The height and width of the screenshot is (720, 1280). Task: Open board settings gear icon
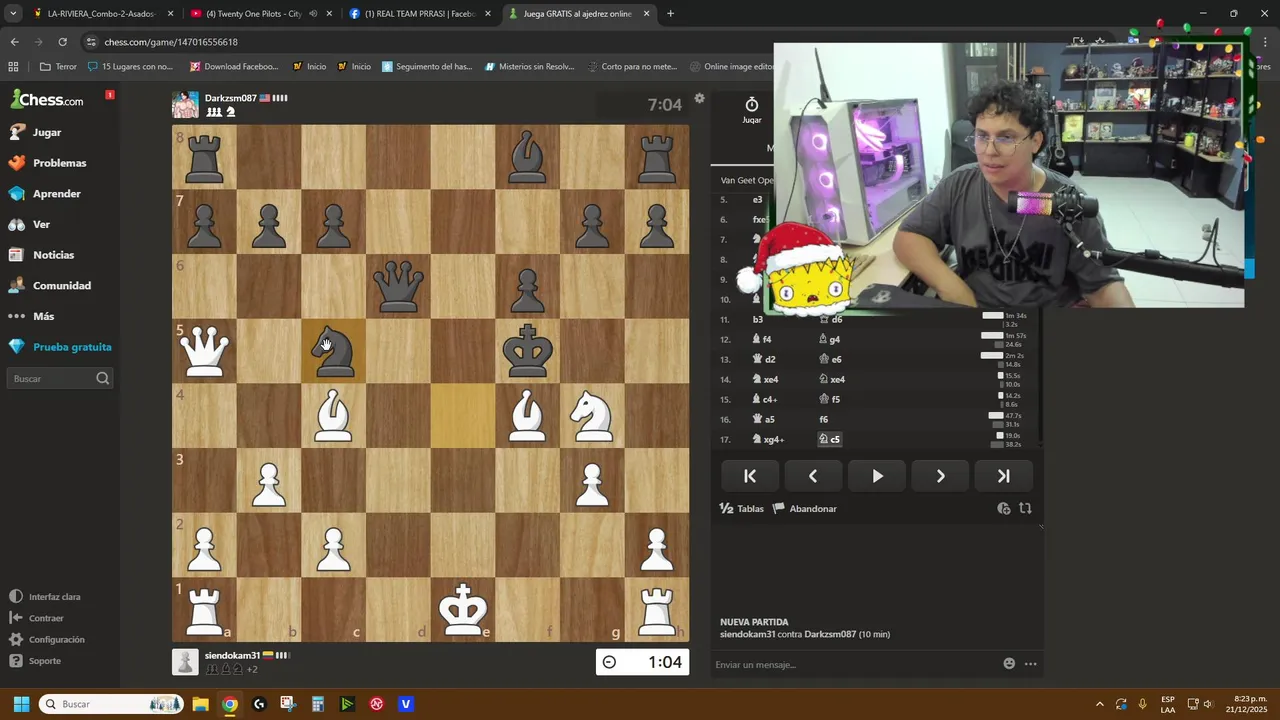pos(700,98)
